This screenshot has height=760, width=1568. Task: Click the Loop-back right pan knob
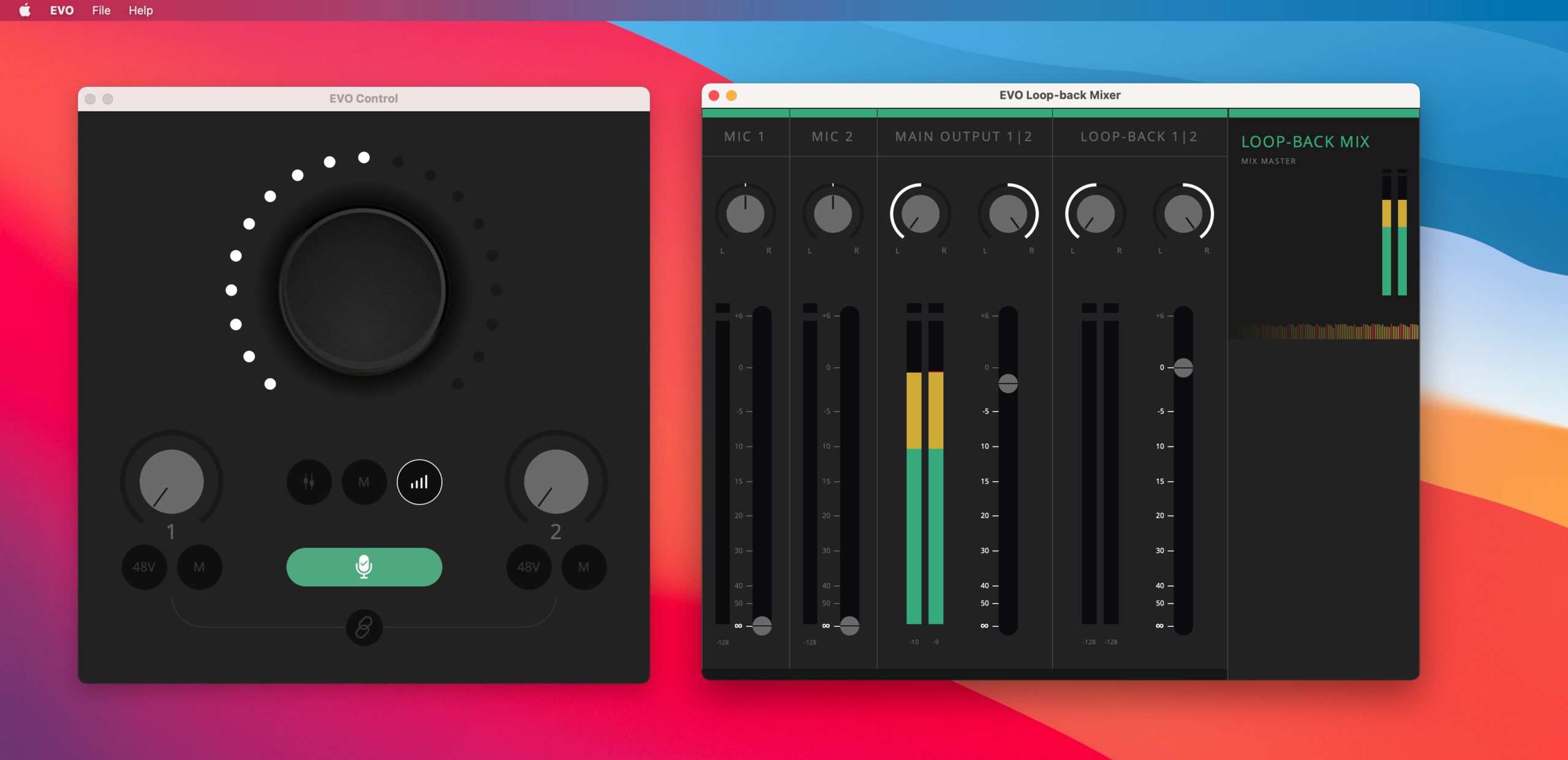point(1183,214)
